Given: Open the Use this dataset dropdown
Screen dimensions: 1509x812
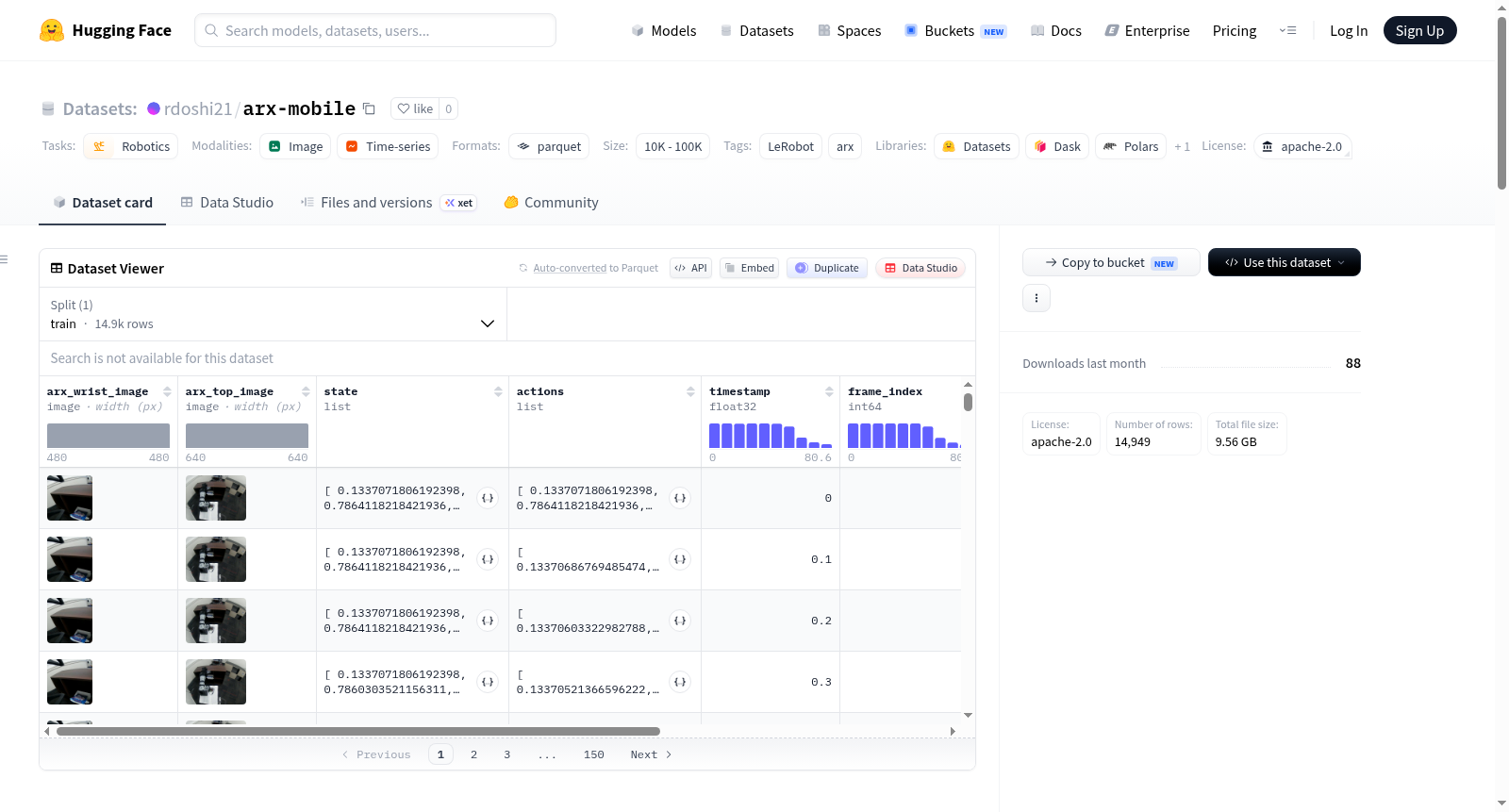Looking at the screenshot, I should point(1285,262).
